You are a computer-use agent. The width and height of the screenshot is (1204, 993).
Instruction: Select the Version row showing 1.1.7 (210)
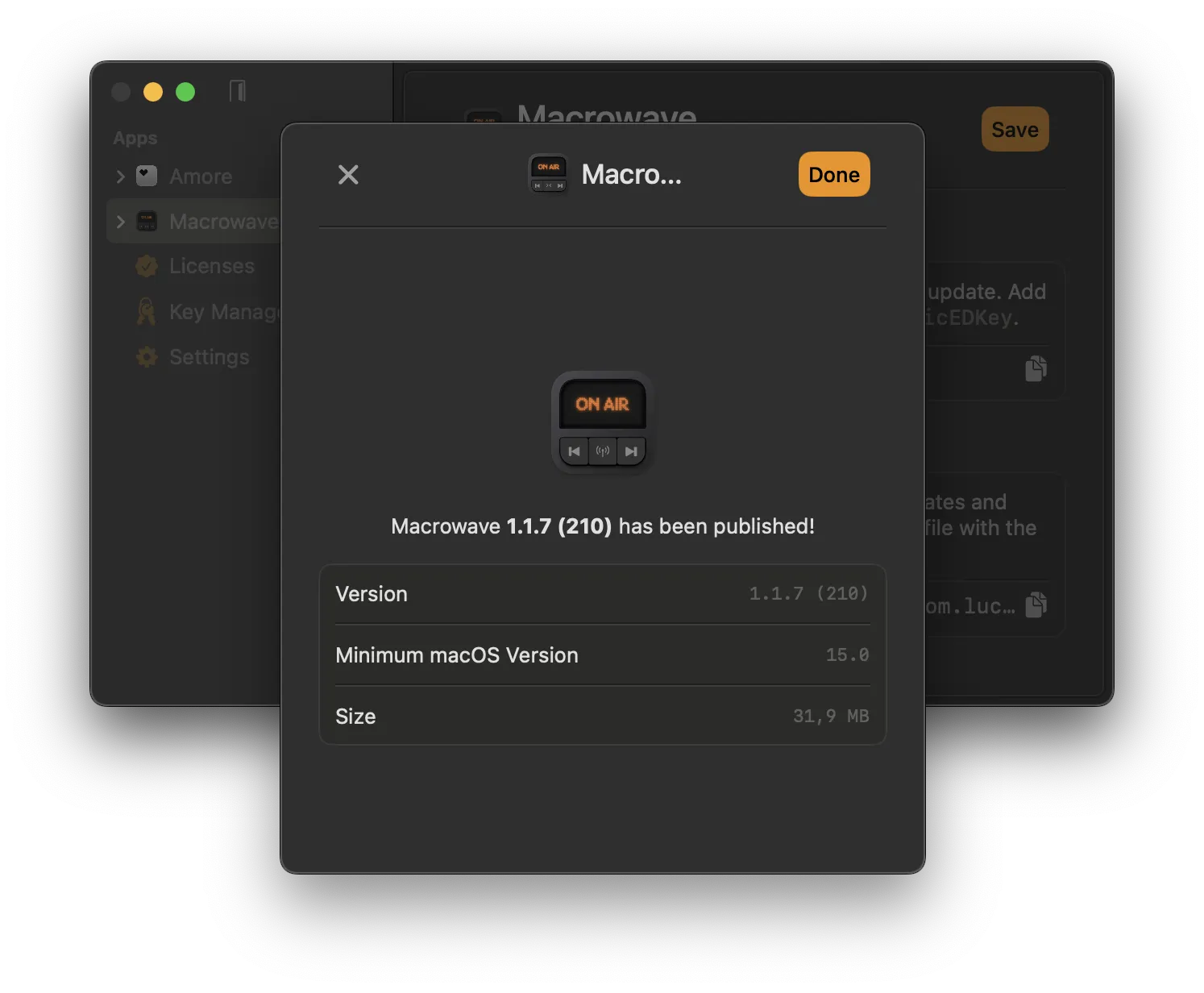(x=602, y=594)
